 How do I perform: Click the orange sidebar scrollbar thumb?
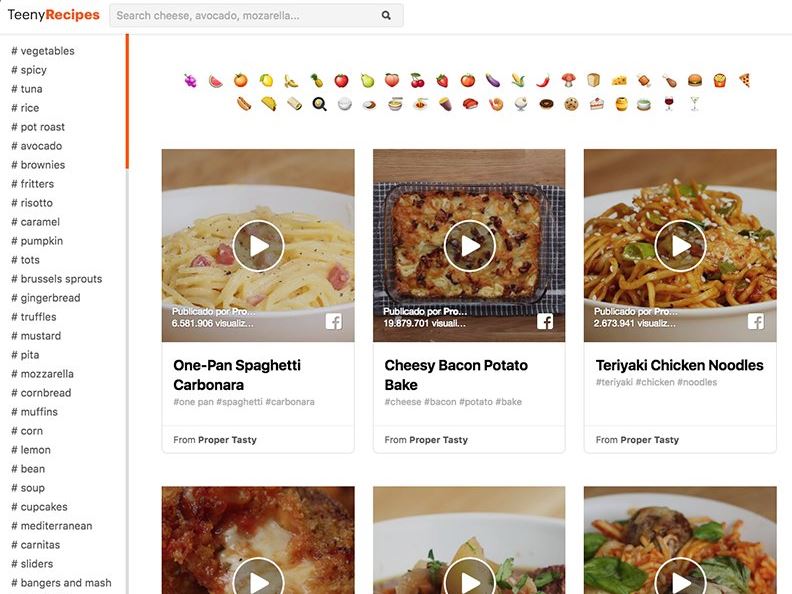[x=127, y=101]
